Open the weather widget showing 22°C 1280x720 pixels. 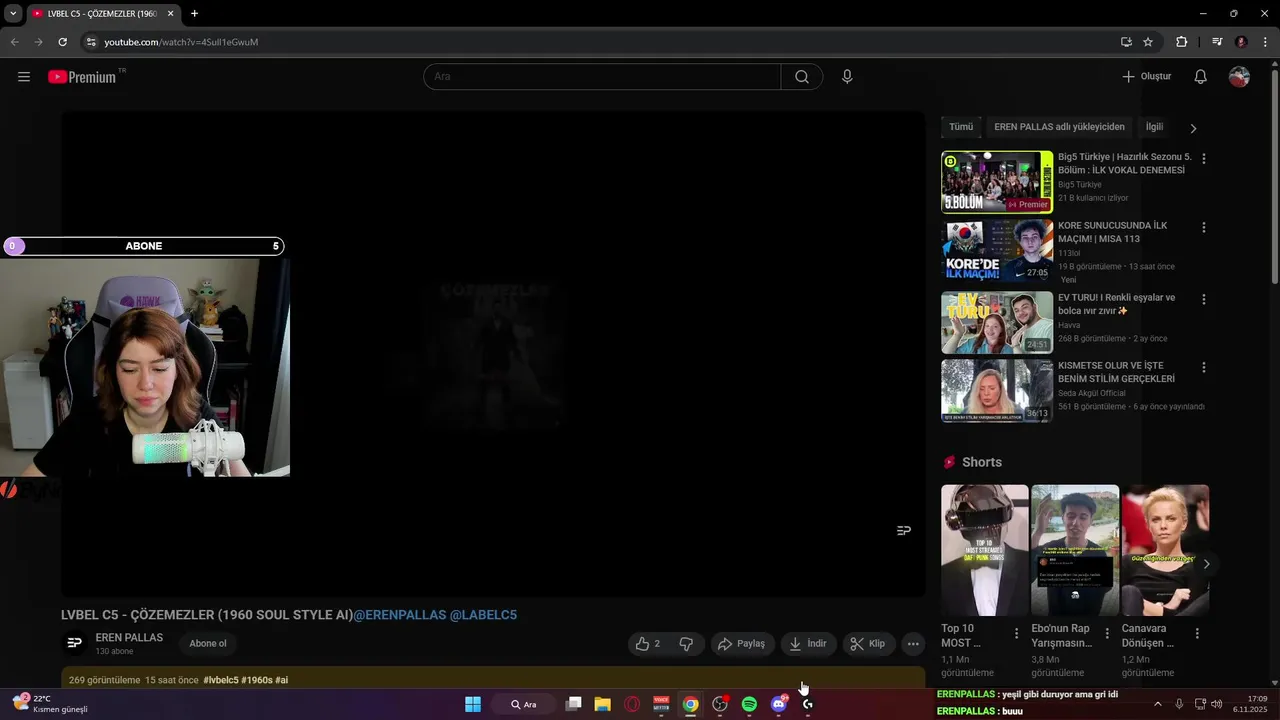pos(50,704)
